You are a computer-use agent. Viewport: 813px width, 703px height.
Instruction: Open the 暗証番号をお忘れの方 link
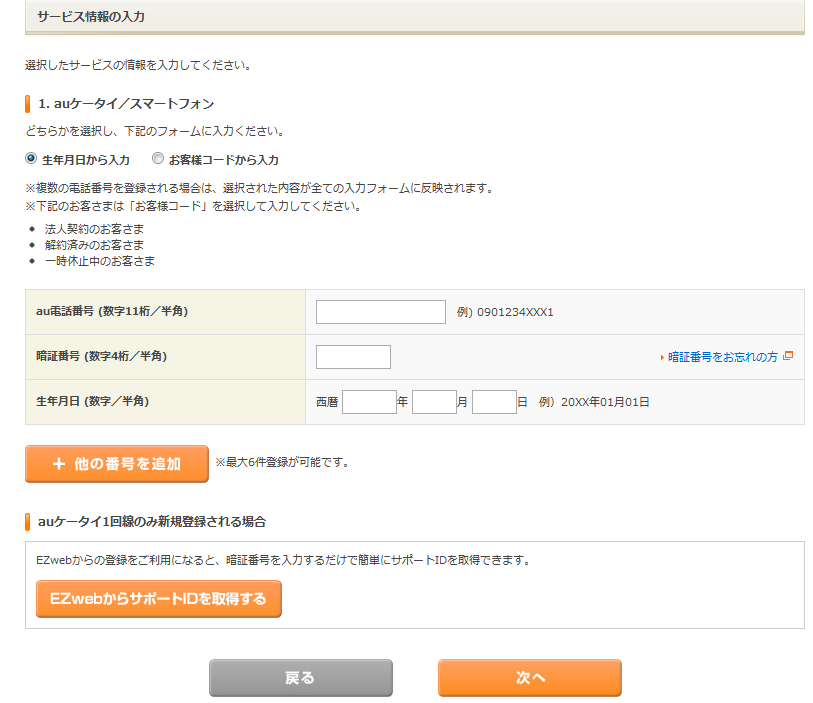coord(722,357)
